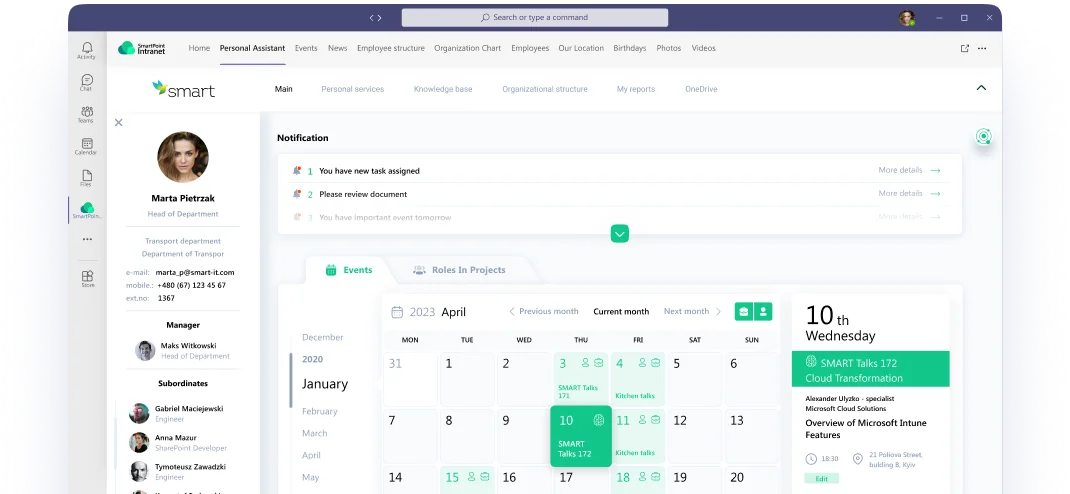Toggle the person events filter button
1070x494 pixels.
tap(763, 311)
